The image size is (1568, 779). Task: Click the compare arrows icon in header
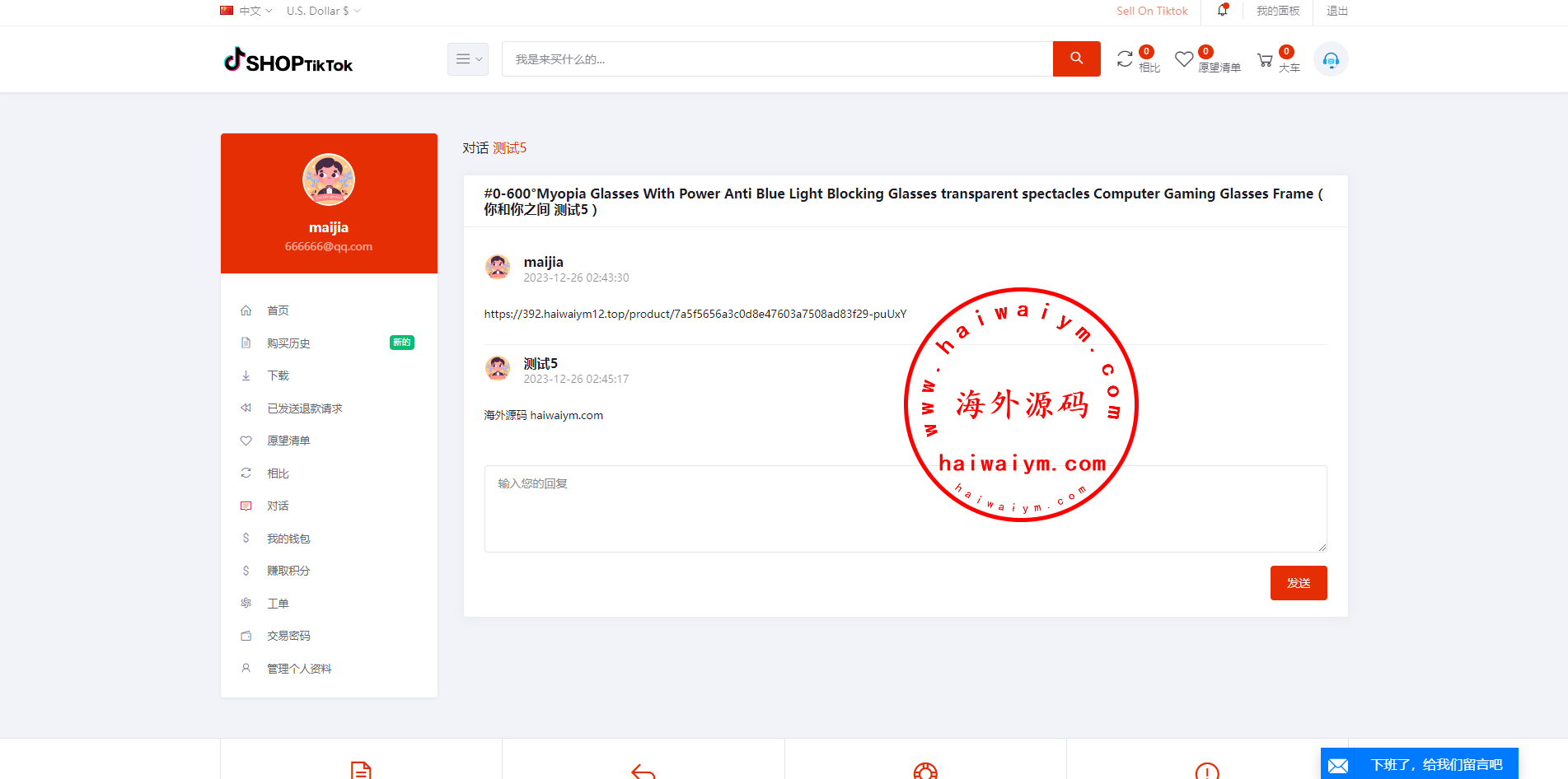click(1125, 59)
